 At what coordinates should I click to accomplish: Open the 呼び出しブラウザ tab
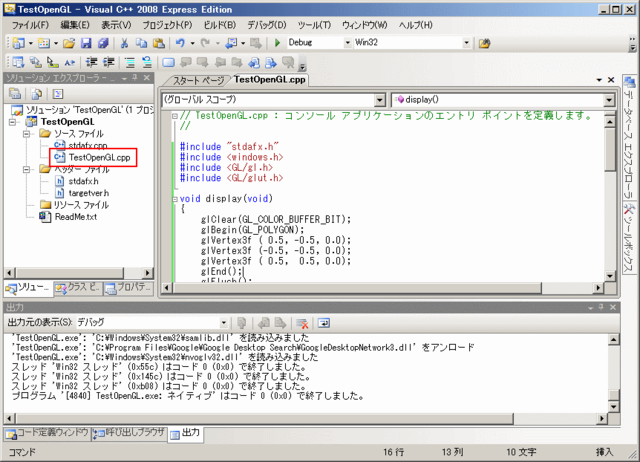click(129, 433)
